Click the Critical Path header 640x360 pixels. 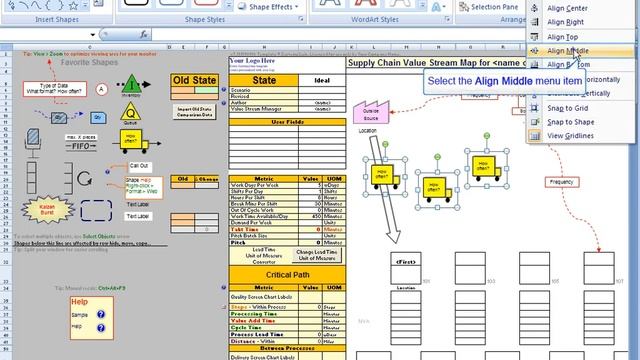pyautogui.click(x=287, y=275)
